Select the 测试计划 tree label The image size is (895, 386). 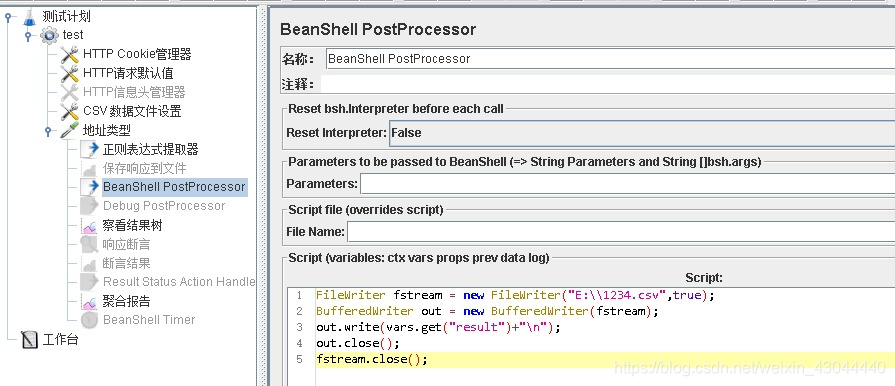coord(66,17)
